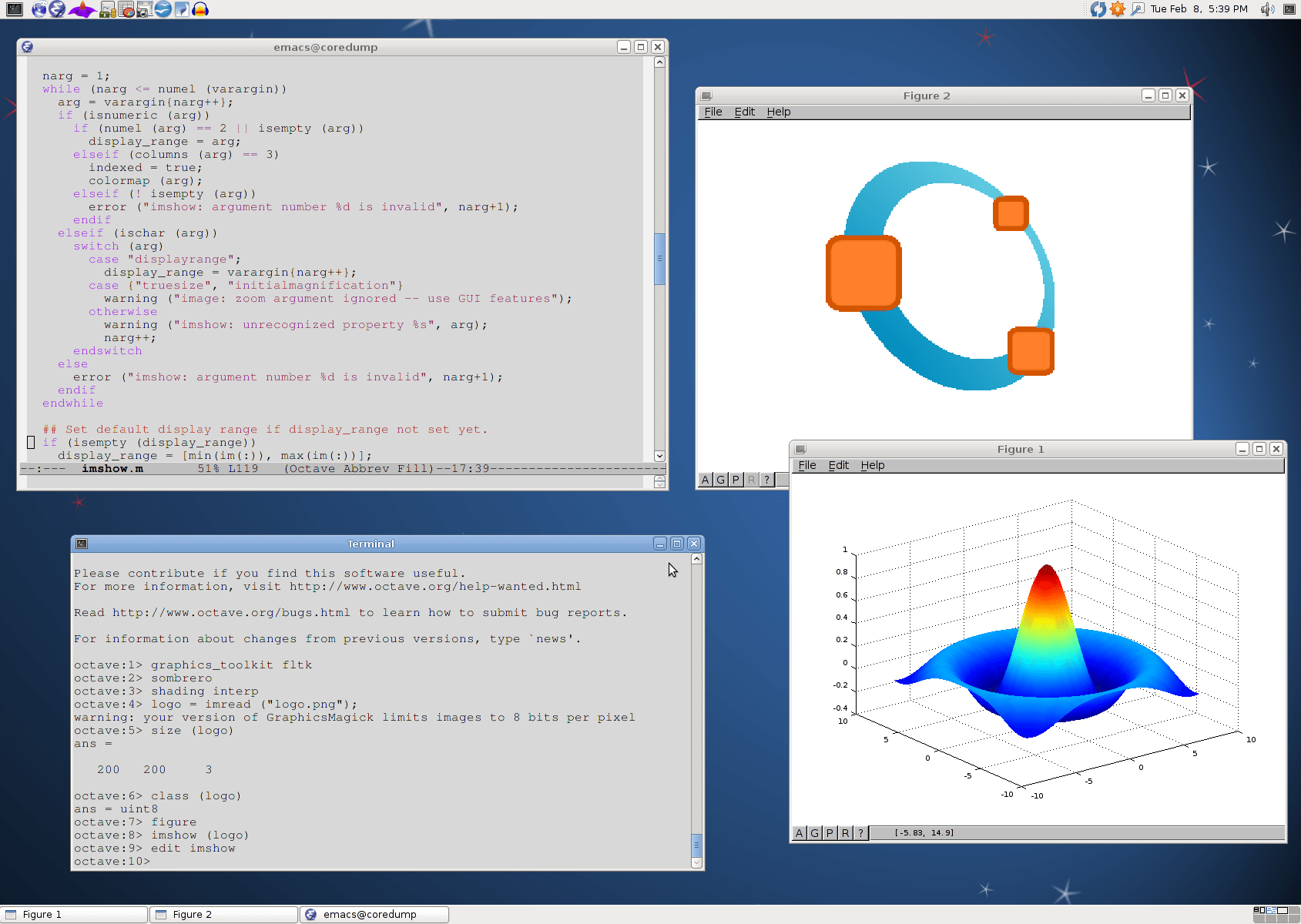Click the help-wanted.html URL in Terminal

click(435, 587)
